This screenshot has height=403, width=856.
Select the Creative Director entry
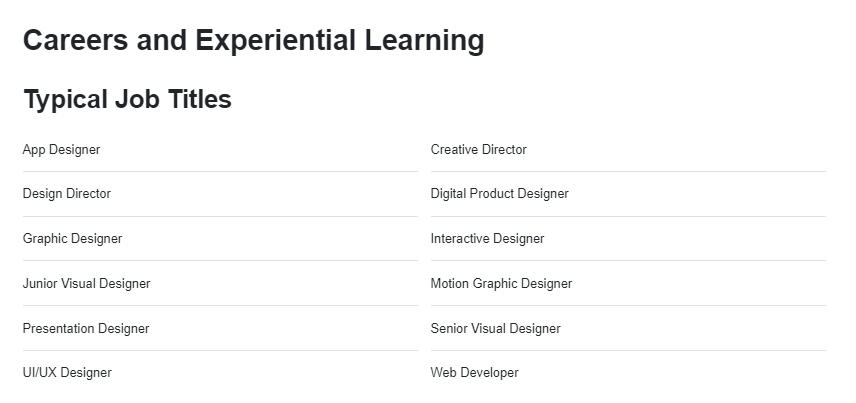click(478, 150)
